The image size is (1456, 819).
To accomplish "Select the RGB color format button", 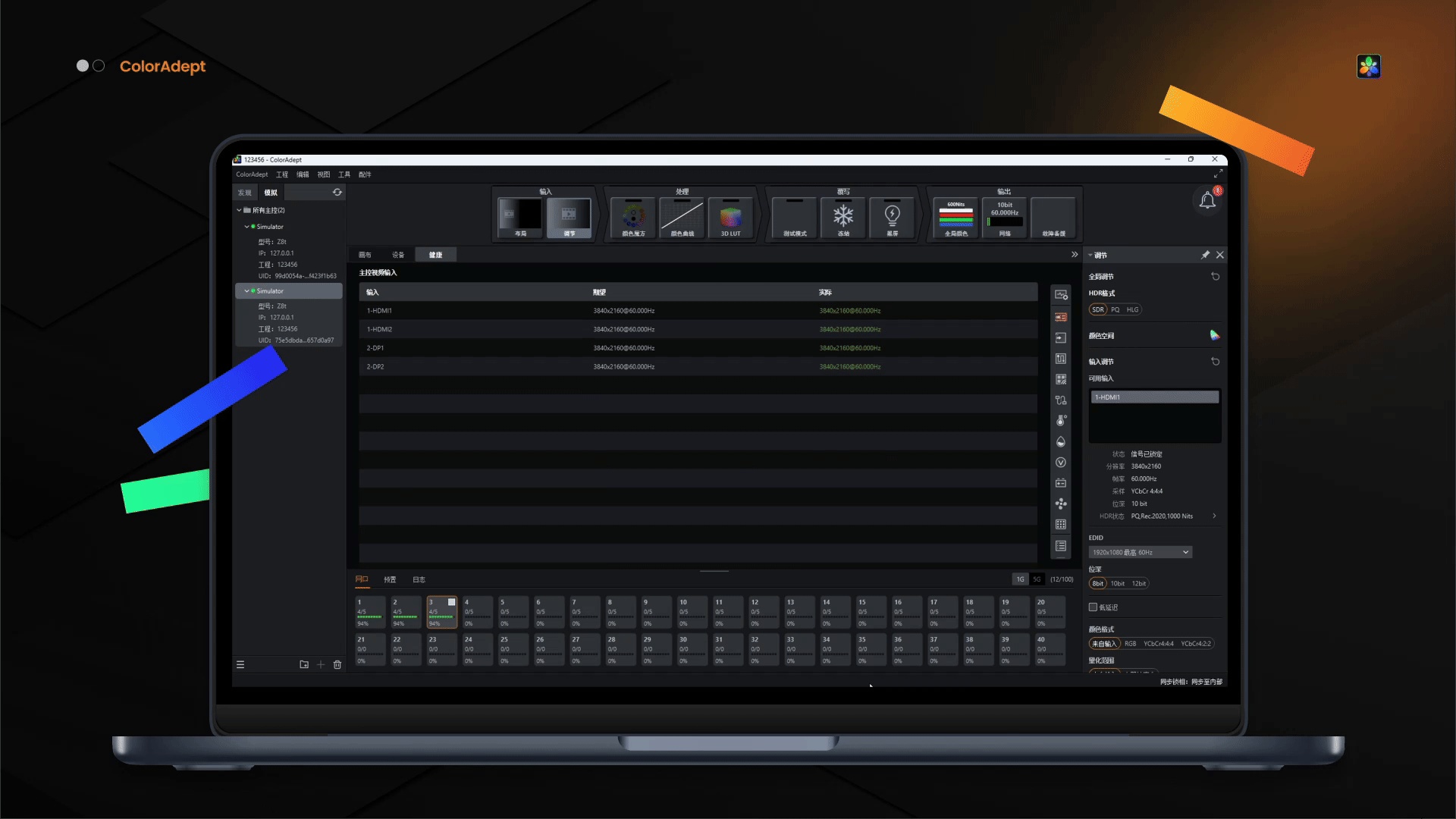I will [1130, 644].
